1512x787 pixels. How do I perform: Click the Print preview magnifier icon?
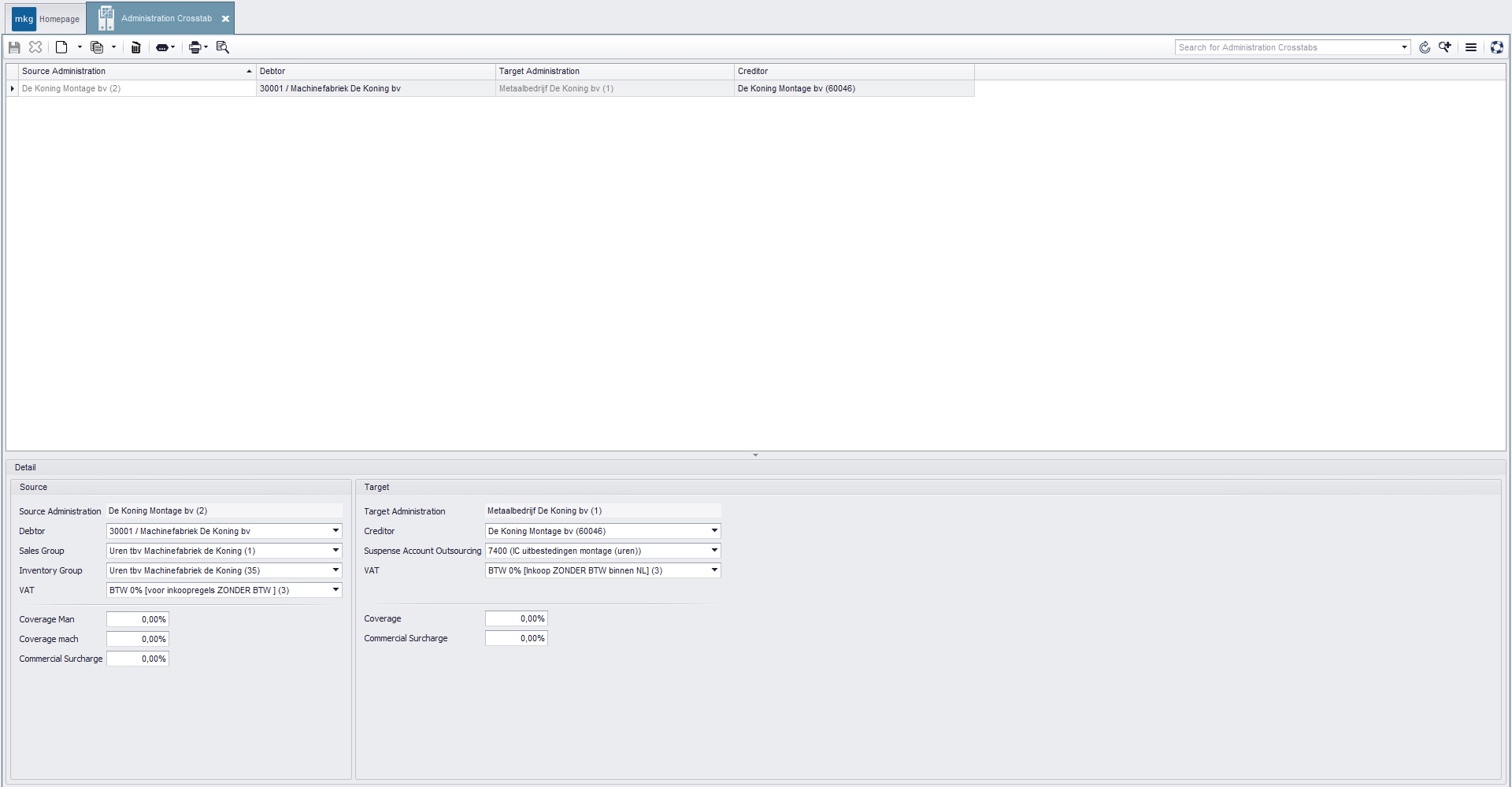[223, 47]
